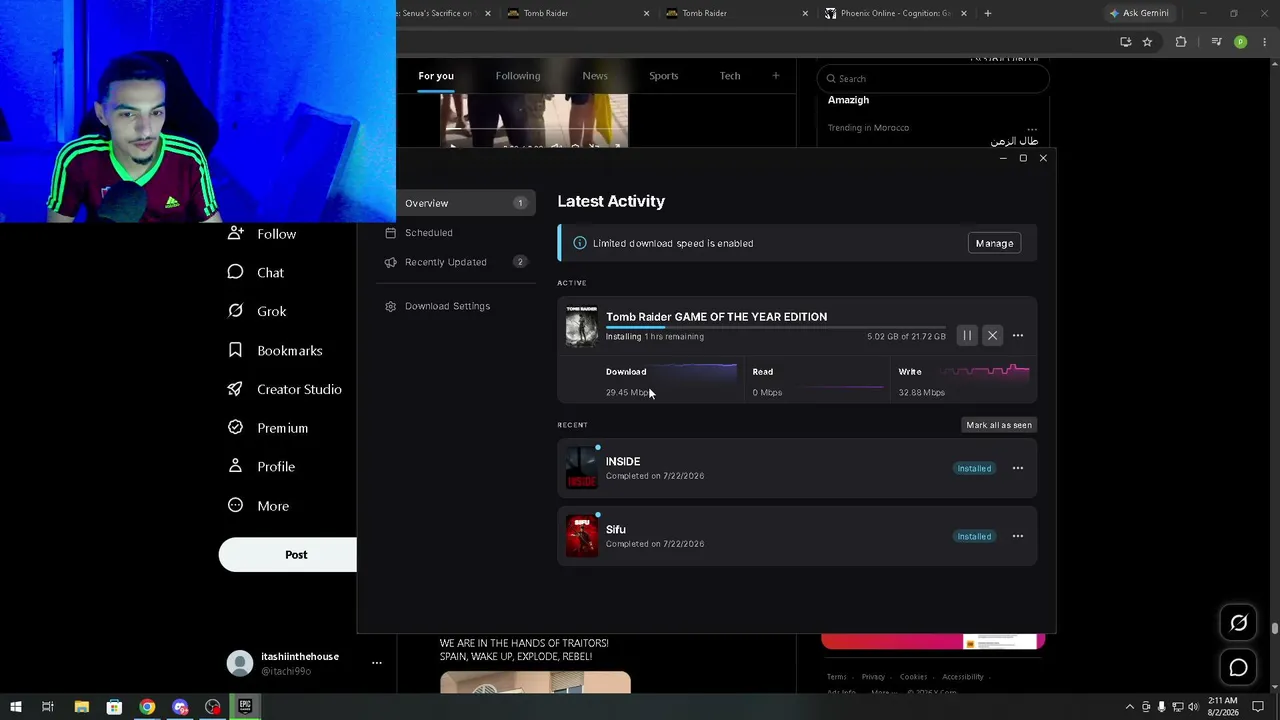Open Bookmarks in the X sidebar
This screenshot has width=1280, height=720.
275,351
